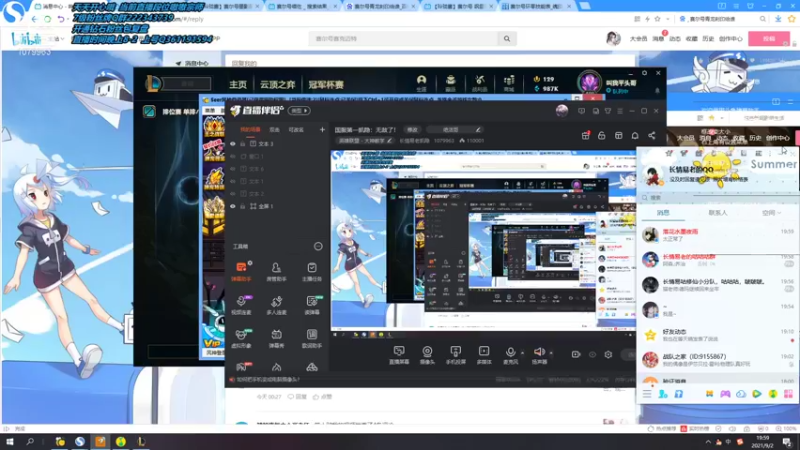The height and width of the screenshot is (450, 800).
Task: Open the 房管助手 tool
Action: (x=276, y=271)
